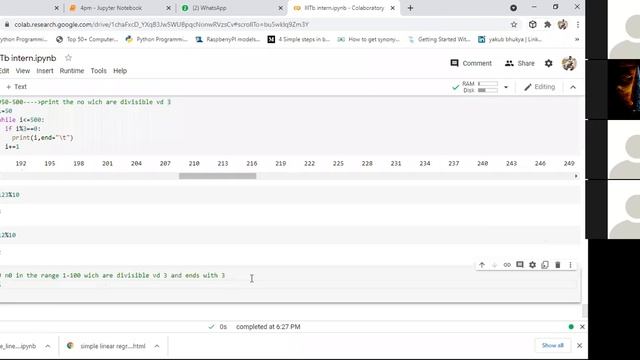The image size is (640, 360).
Task: Open the Help menu
Action: [x=120, y=71]
